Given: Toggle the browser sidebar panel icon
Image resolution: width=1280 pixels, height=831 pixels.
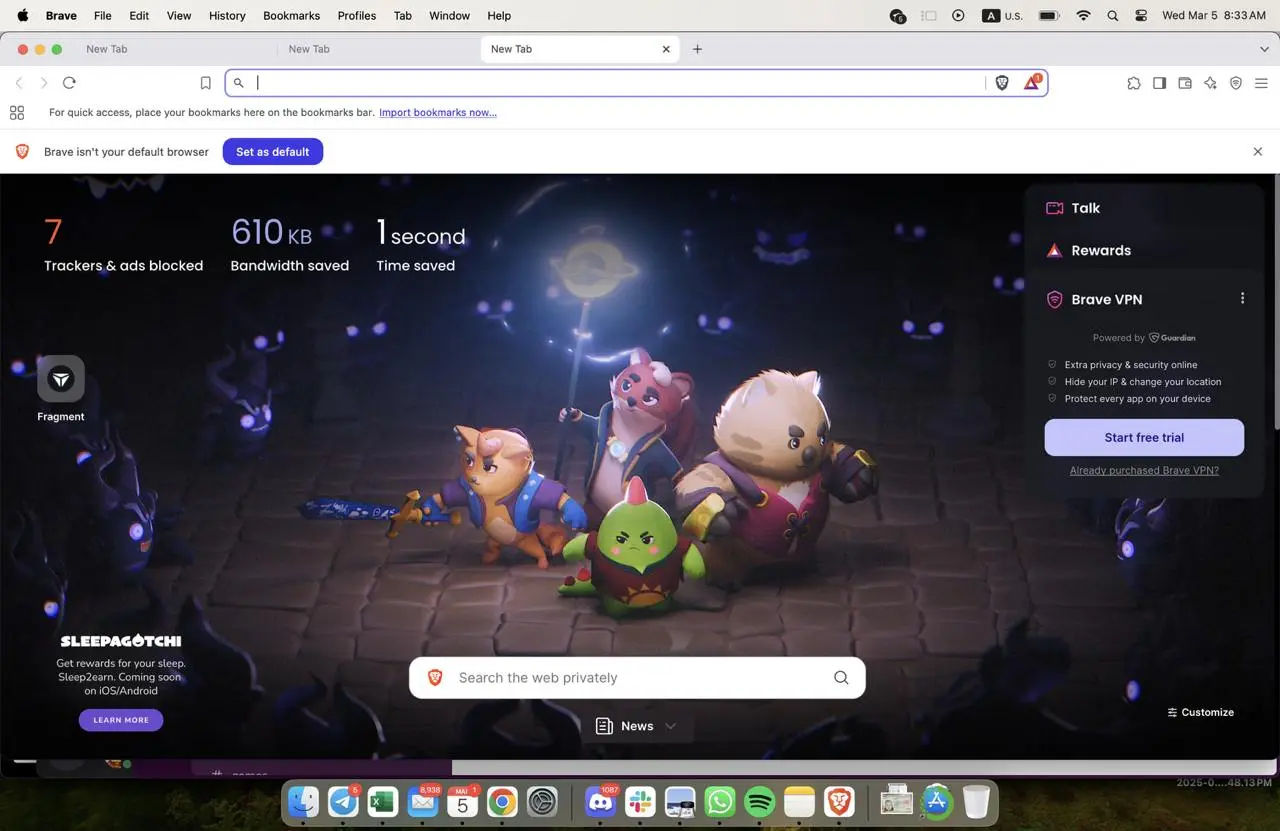Looking at the screenshot, I should point(1159,83).
